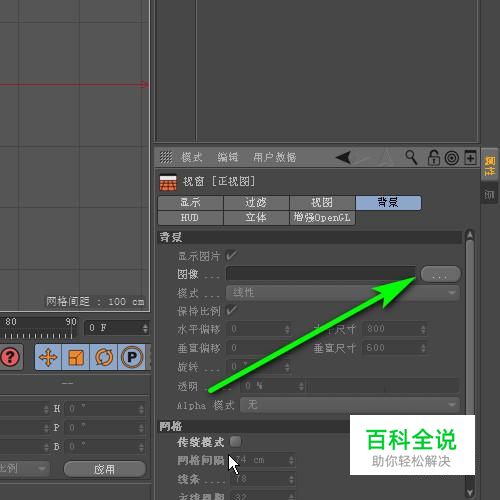The image size is (500, 500).
Task: Click scrollbar up arrow in attribute panel
Action: [470, 235]
